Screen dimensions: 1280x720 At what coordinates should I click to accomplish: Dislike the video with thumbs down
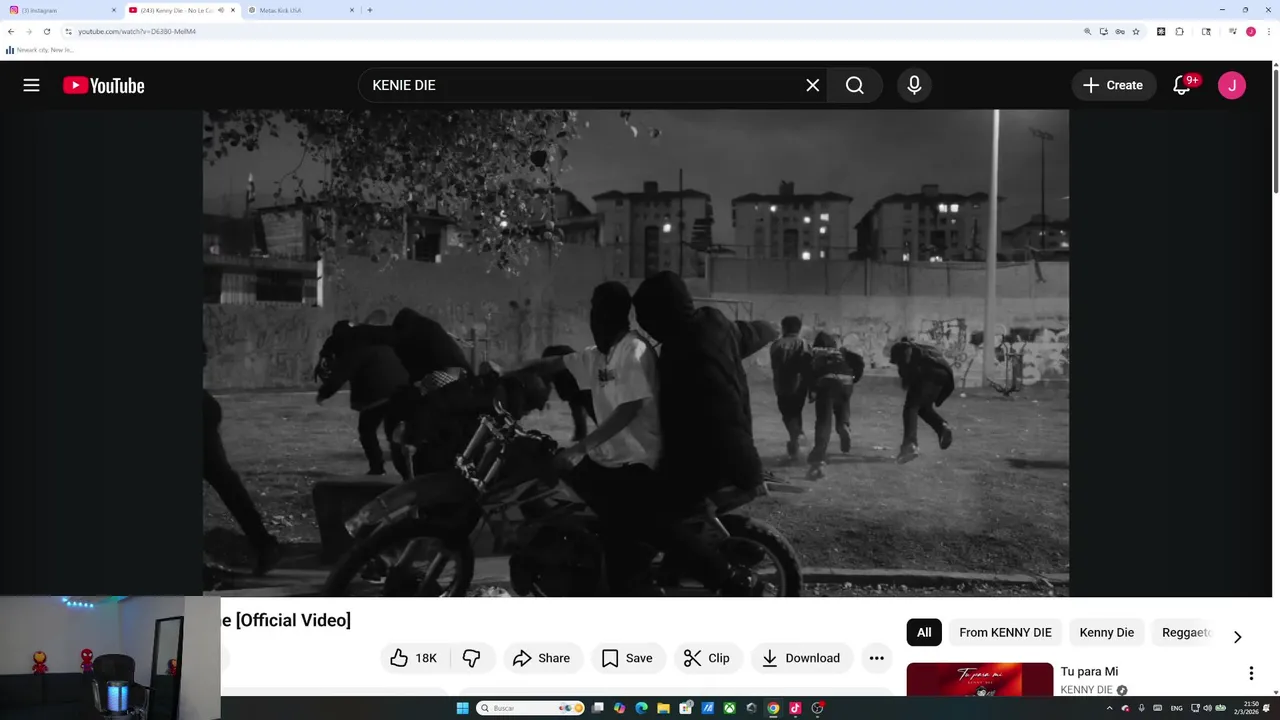pos(471,658)
